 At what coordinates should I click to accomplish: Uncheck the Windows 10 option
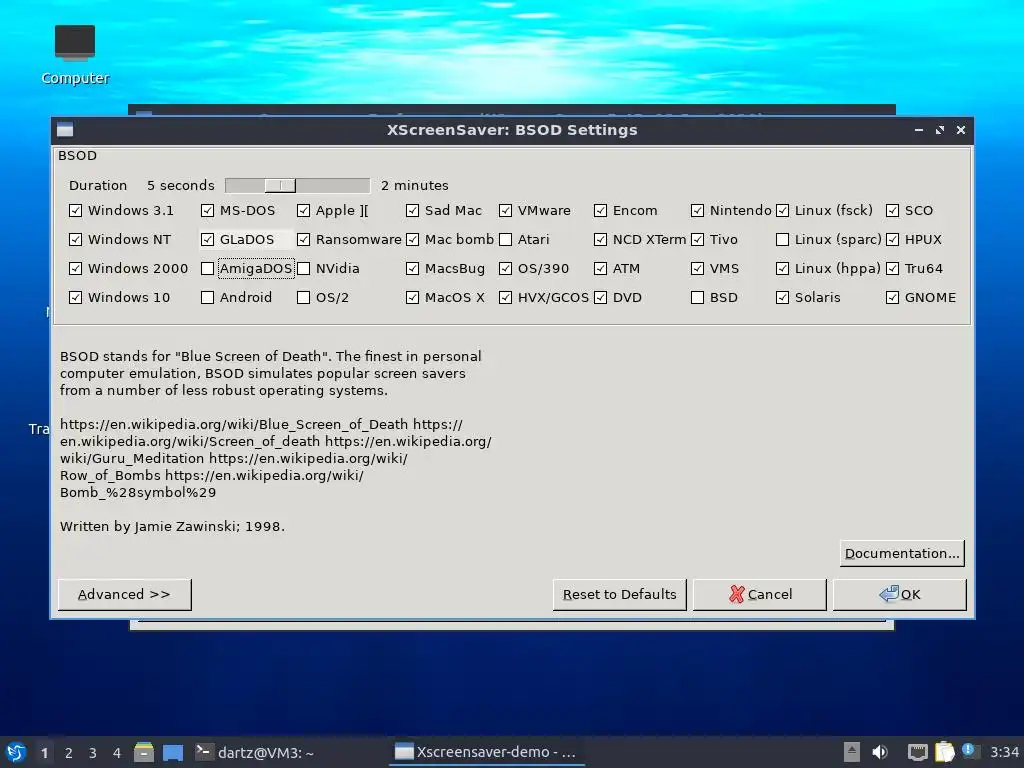point(76,297)
